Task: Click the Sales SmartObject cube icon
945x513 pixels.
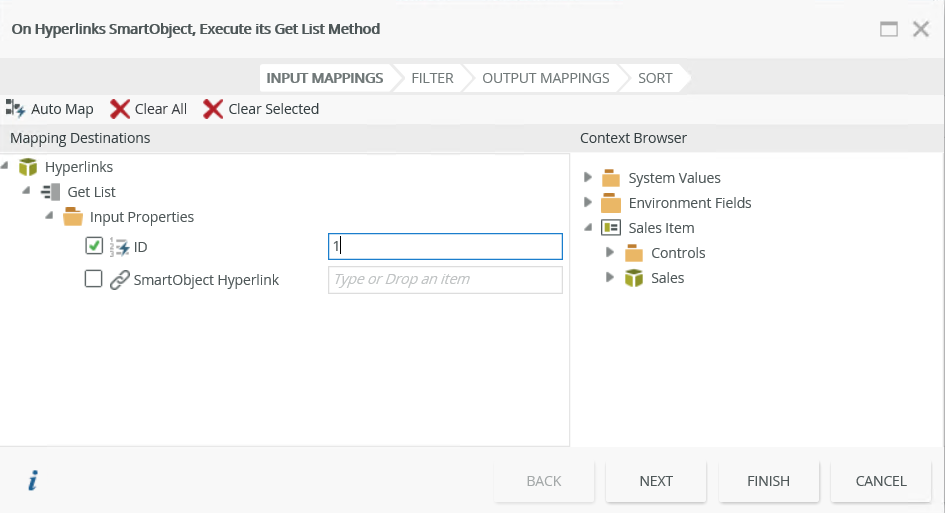Action: [634, 278]
